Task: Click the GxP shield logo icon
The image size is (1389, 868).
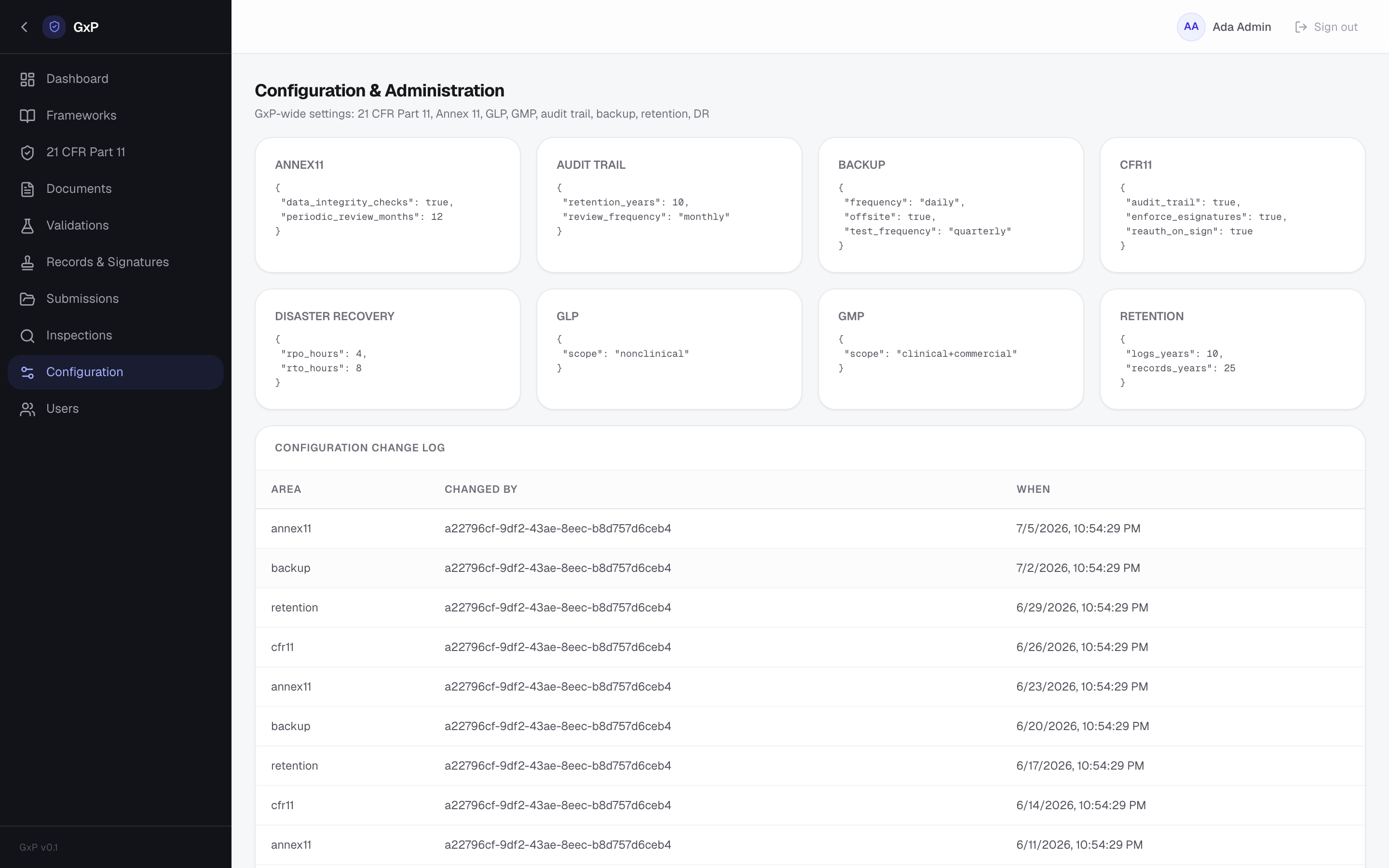Action: 54,27
